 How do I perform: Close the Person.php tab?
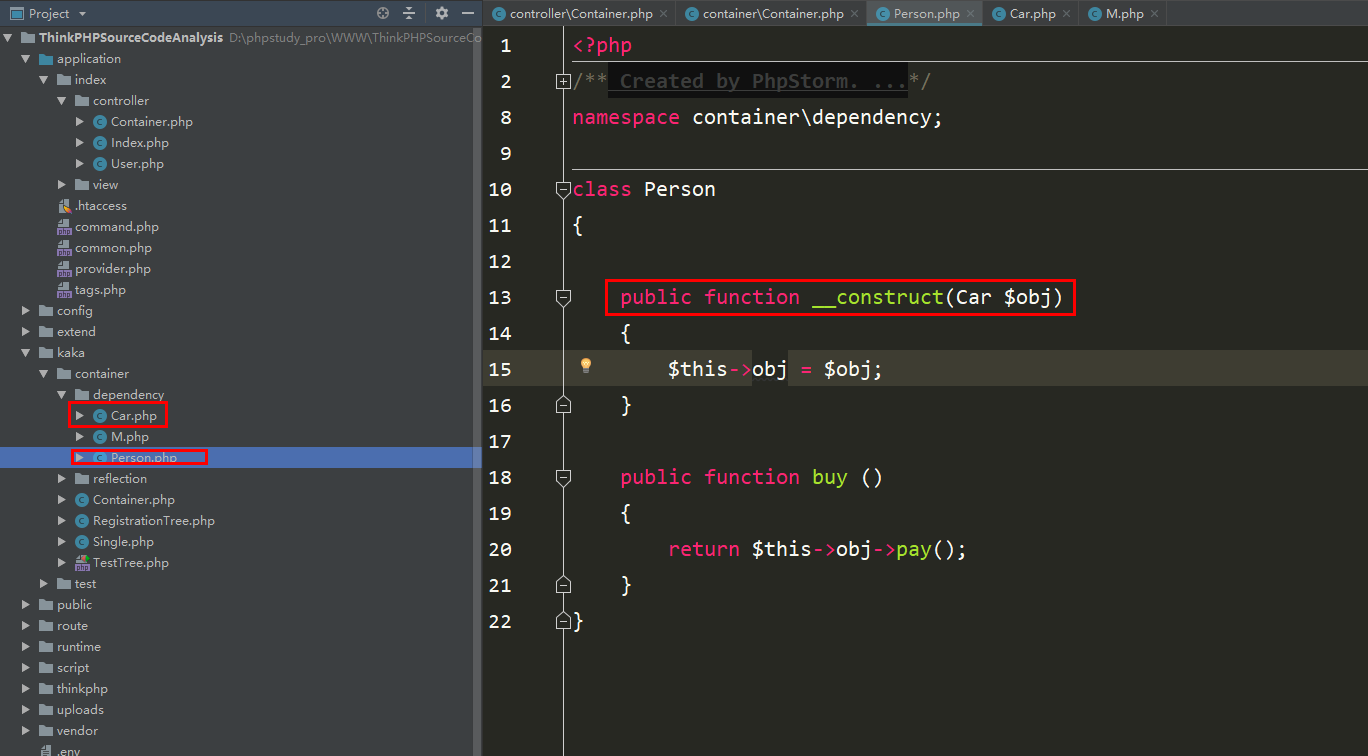pos(972,14)
